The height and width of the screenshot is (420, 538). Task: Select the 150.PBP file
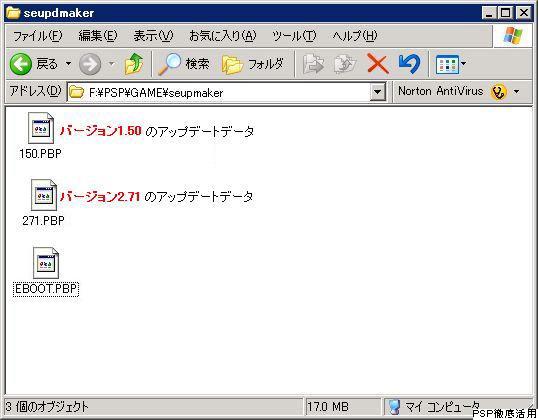click(40, 136)
